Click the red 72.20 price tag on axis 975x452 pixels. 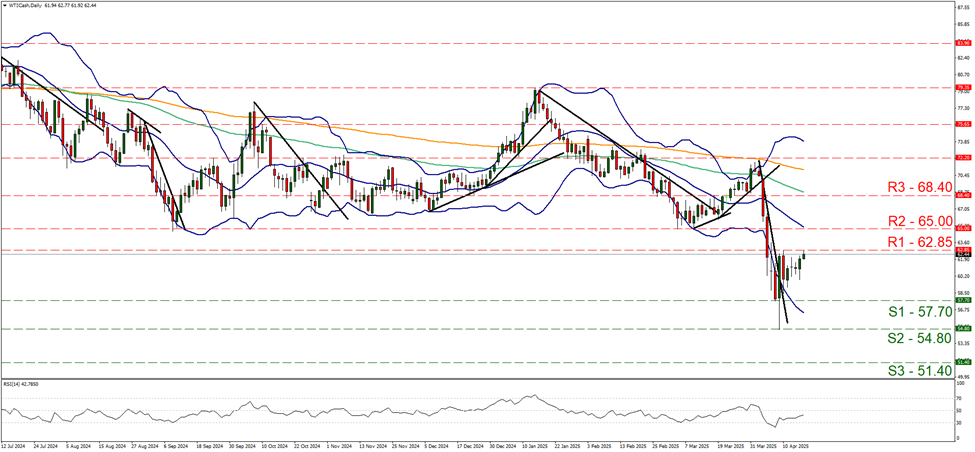tap(963, 158)
